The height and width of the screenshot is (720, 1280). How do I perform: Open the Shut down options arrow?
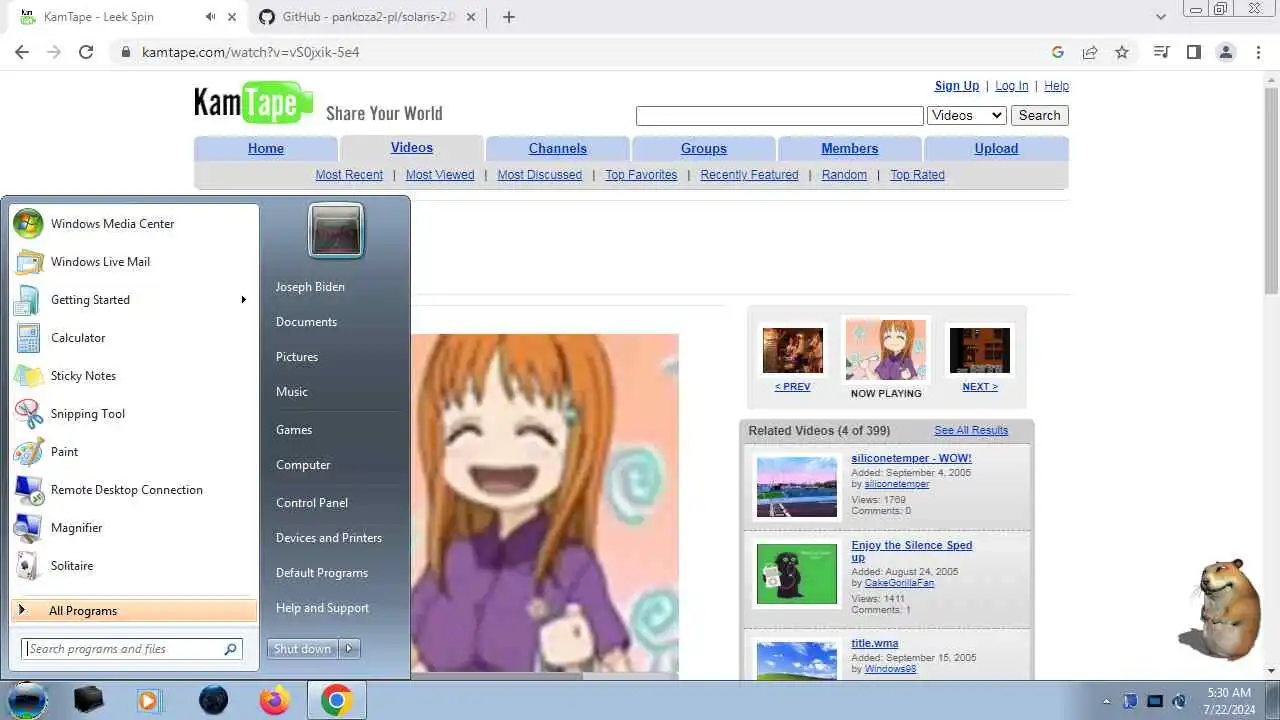[x=349, y=649]
